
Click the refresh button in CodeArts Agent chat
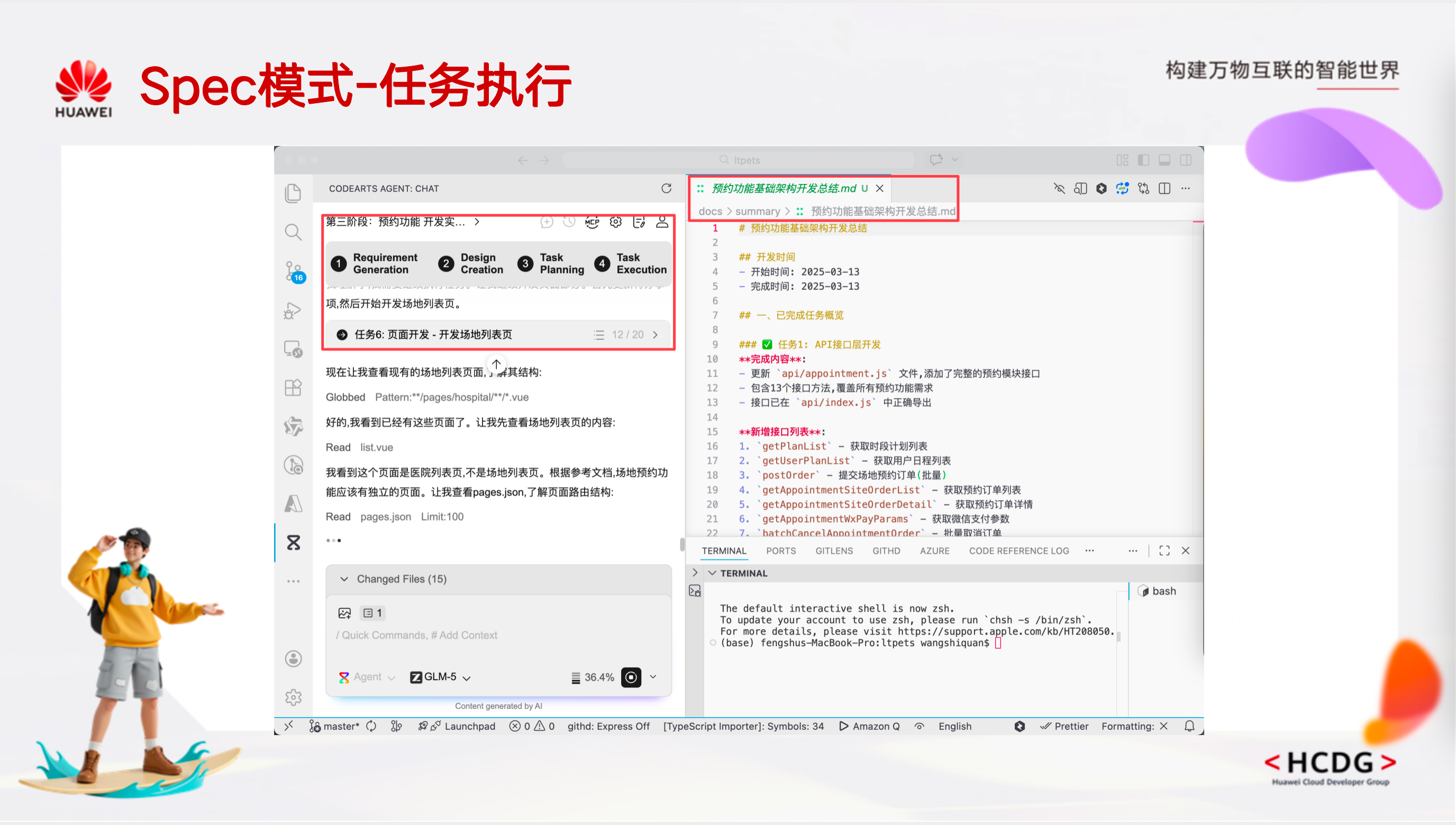tap(667, 188)
